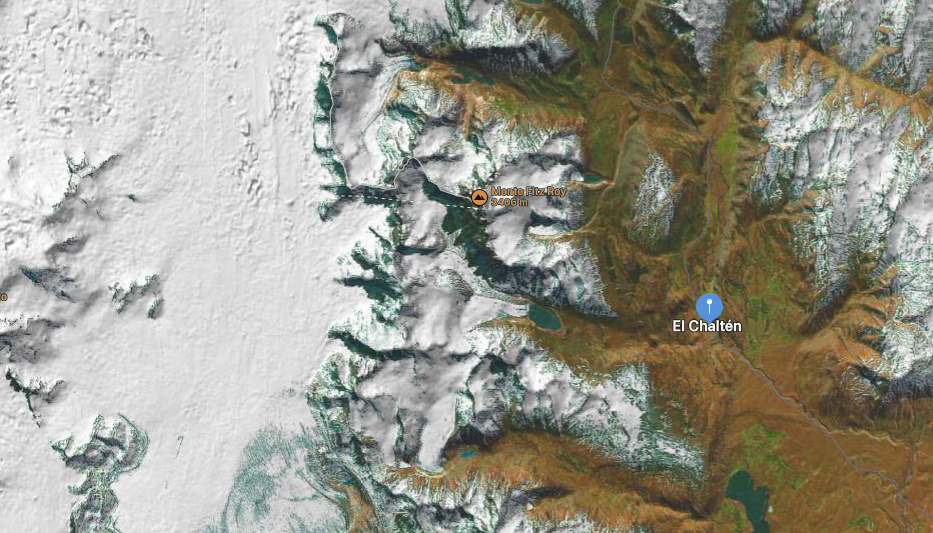This screenshot has width=933, height=533.
Task: Select the cut-off orange label at left edge
Action: click(3, 296)
